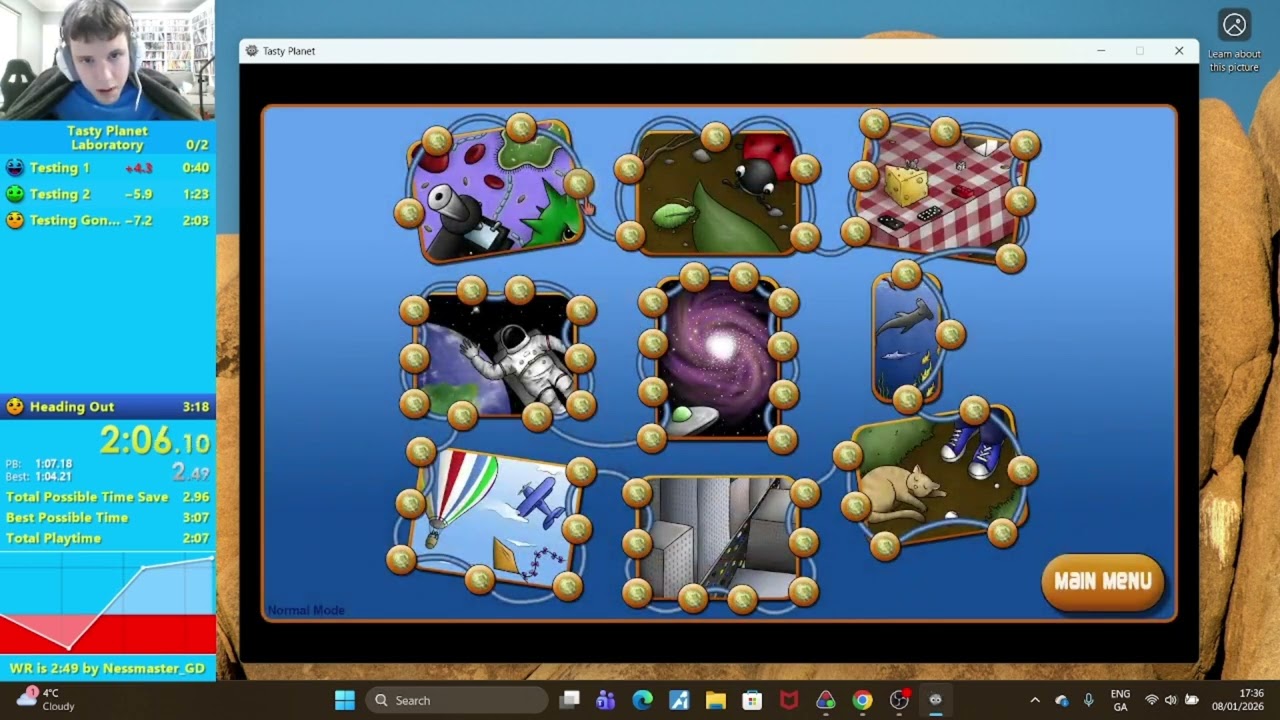The image size is (1280, 720).
Task: Show hidden system tray icons
Action: 1035,700
